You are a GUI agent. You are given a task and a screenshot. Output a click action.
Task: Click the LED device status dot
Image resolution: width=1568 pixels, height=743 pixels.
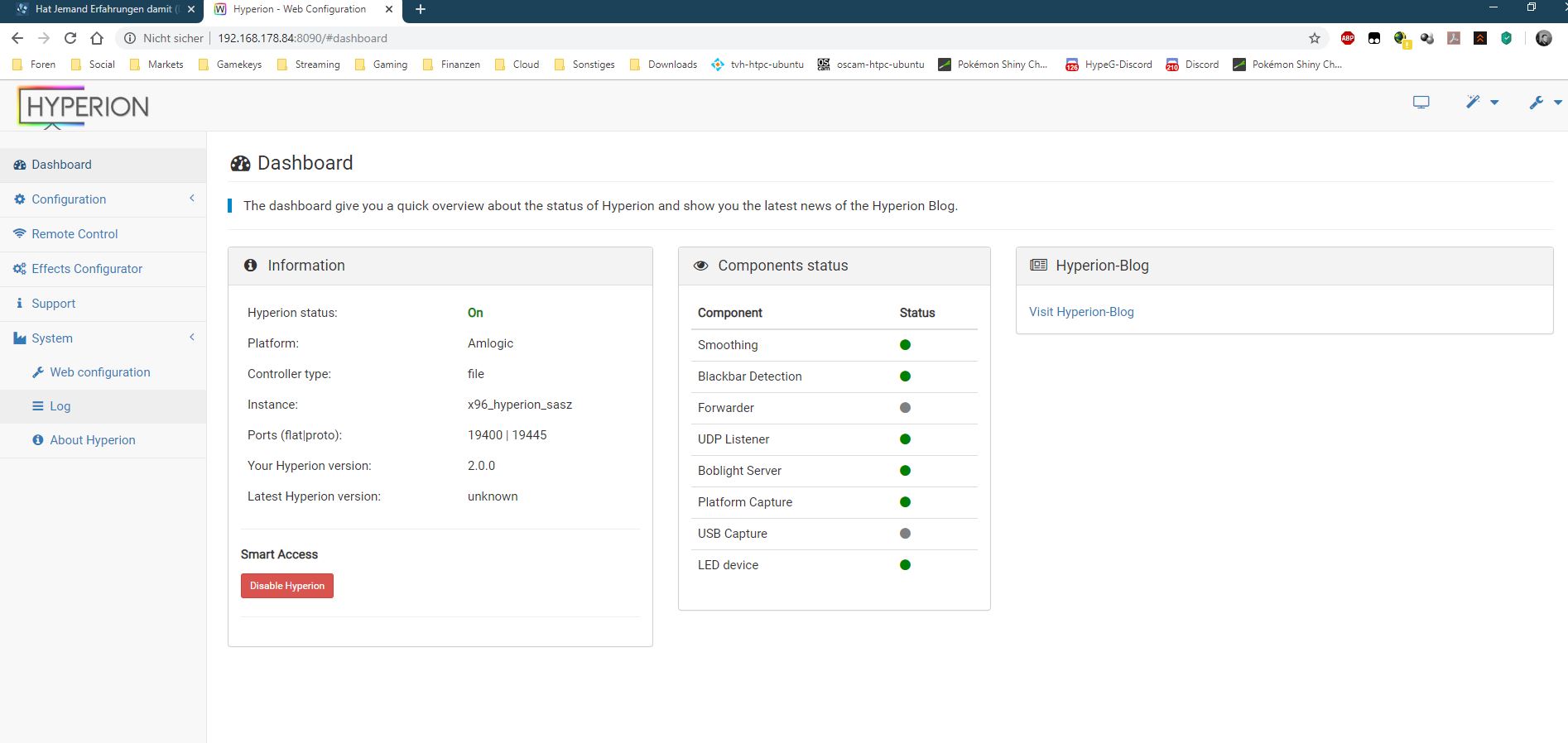point(905,565)
